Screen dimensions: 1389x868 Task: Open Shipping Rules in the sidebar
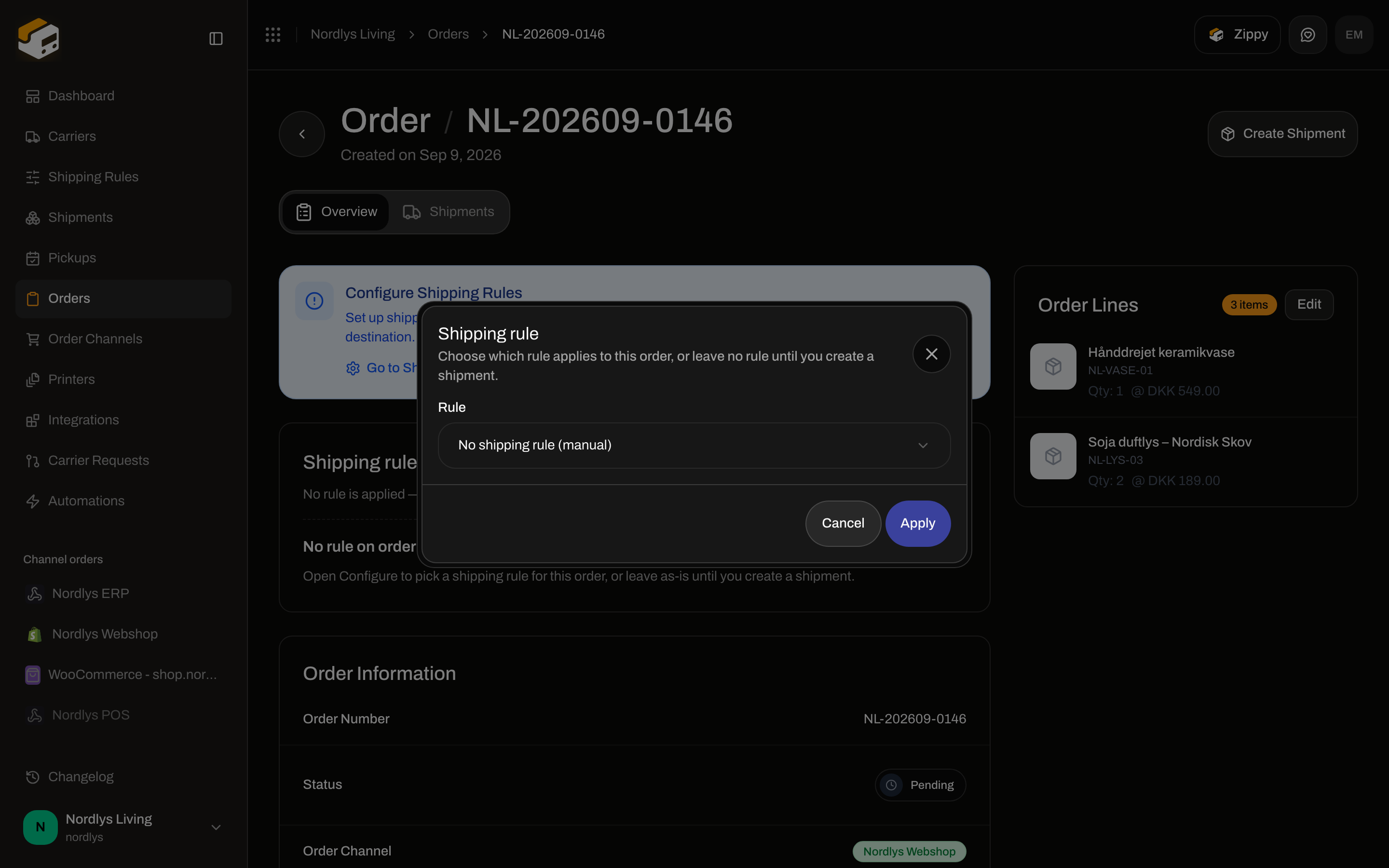click(123, 177)
